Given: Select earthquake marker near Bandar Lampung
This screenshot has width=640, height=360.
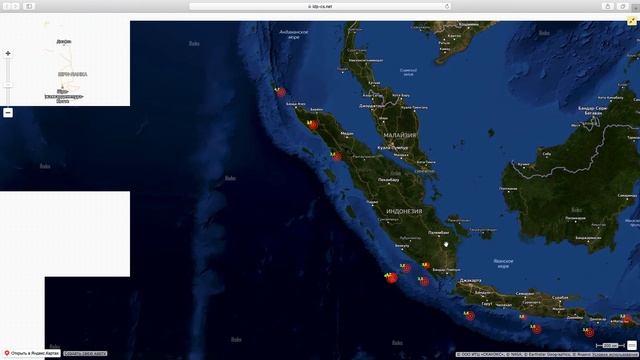Looking at the screenshot, I should click(x=426, y=265).
